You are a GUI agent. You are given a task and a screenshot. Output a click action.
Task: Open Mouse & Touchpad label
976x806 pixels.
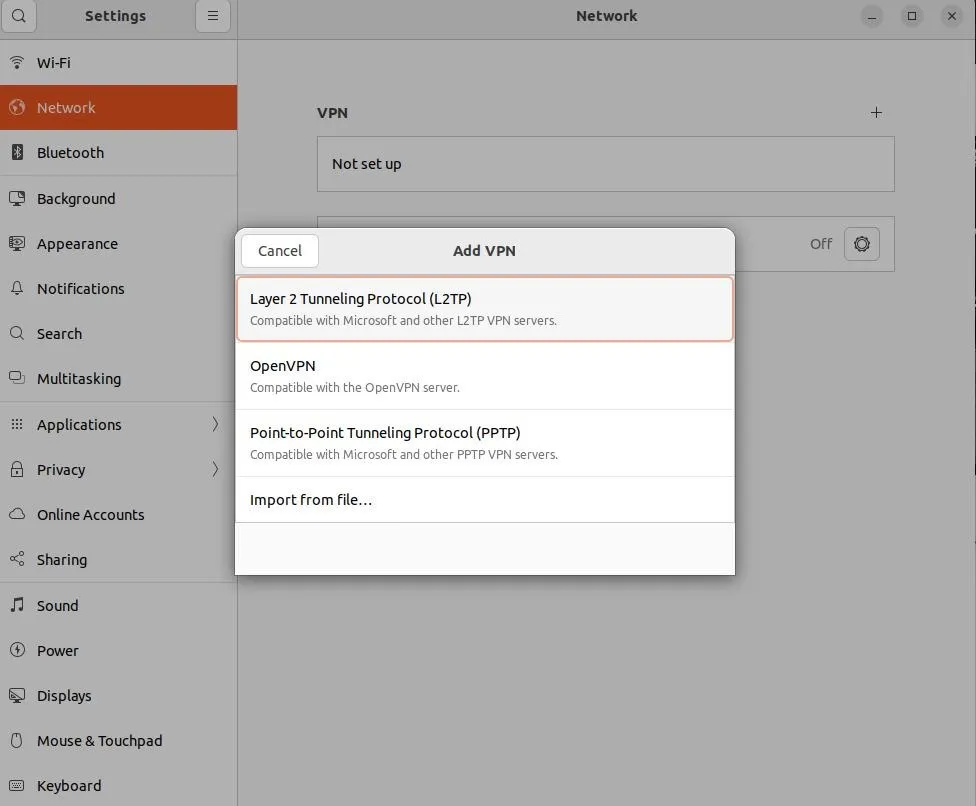click(x=100, y=741)
